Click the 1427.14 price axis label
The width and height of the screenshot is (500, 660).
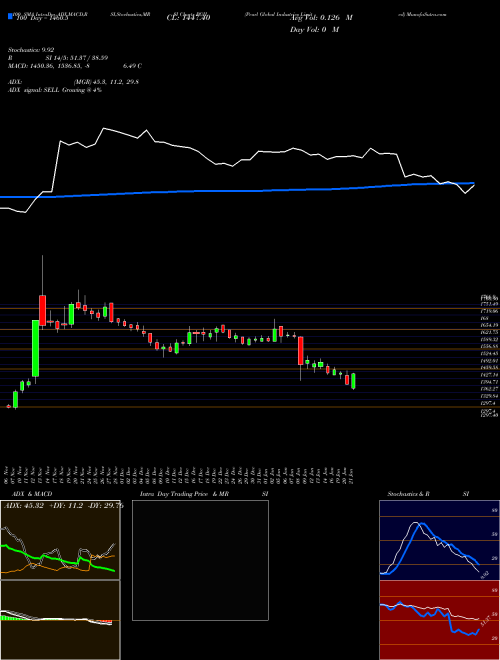(x=489, y=375)
